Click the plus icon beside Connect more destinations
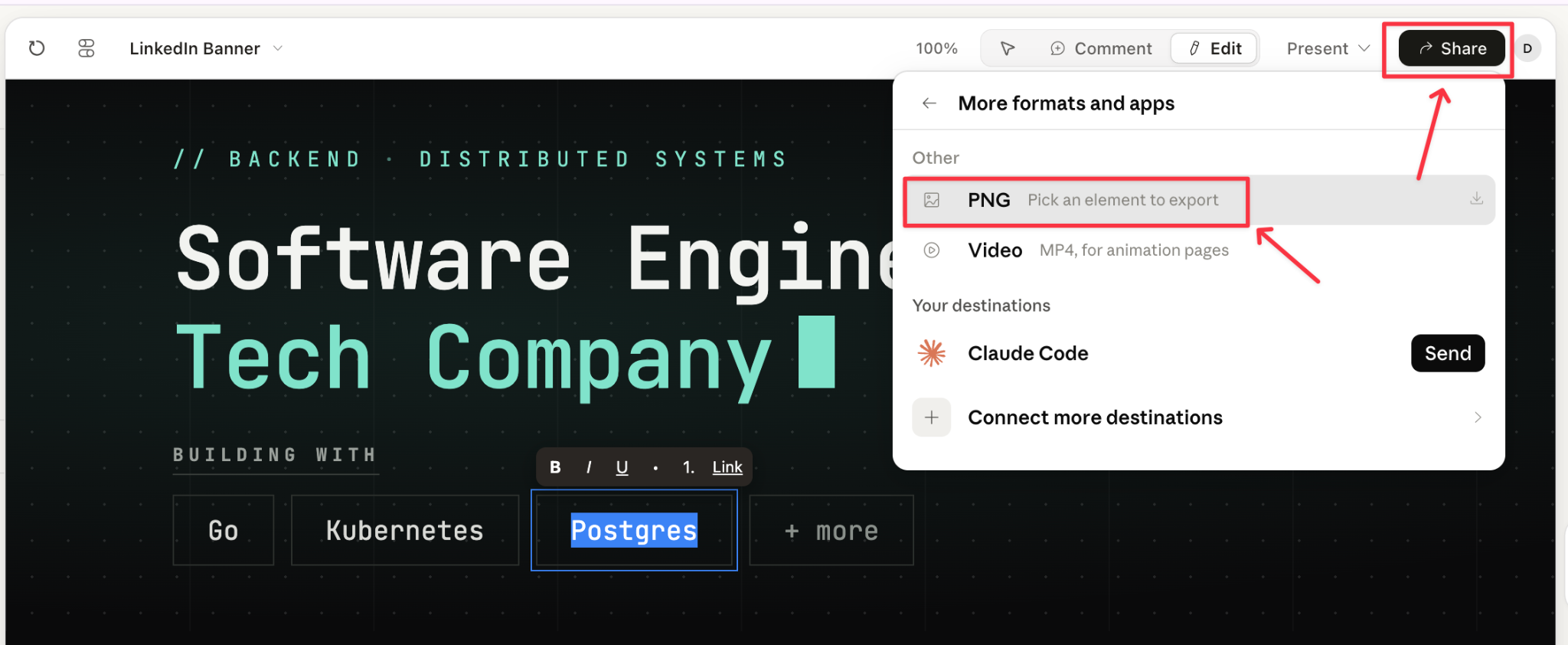1568x645 pixels. point(932,417)
